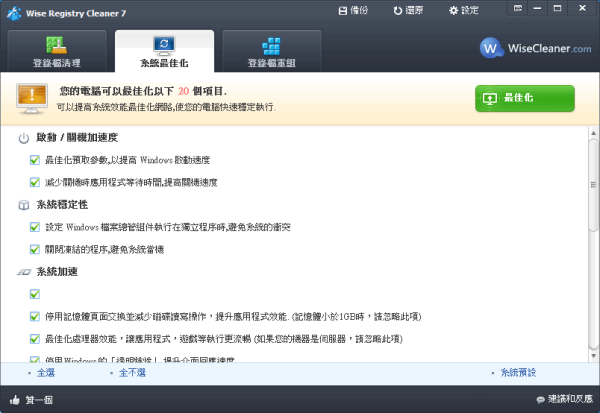Click the 系統穩定性 heading

coord(62,205)
